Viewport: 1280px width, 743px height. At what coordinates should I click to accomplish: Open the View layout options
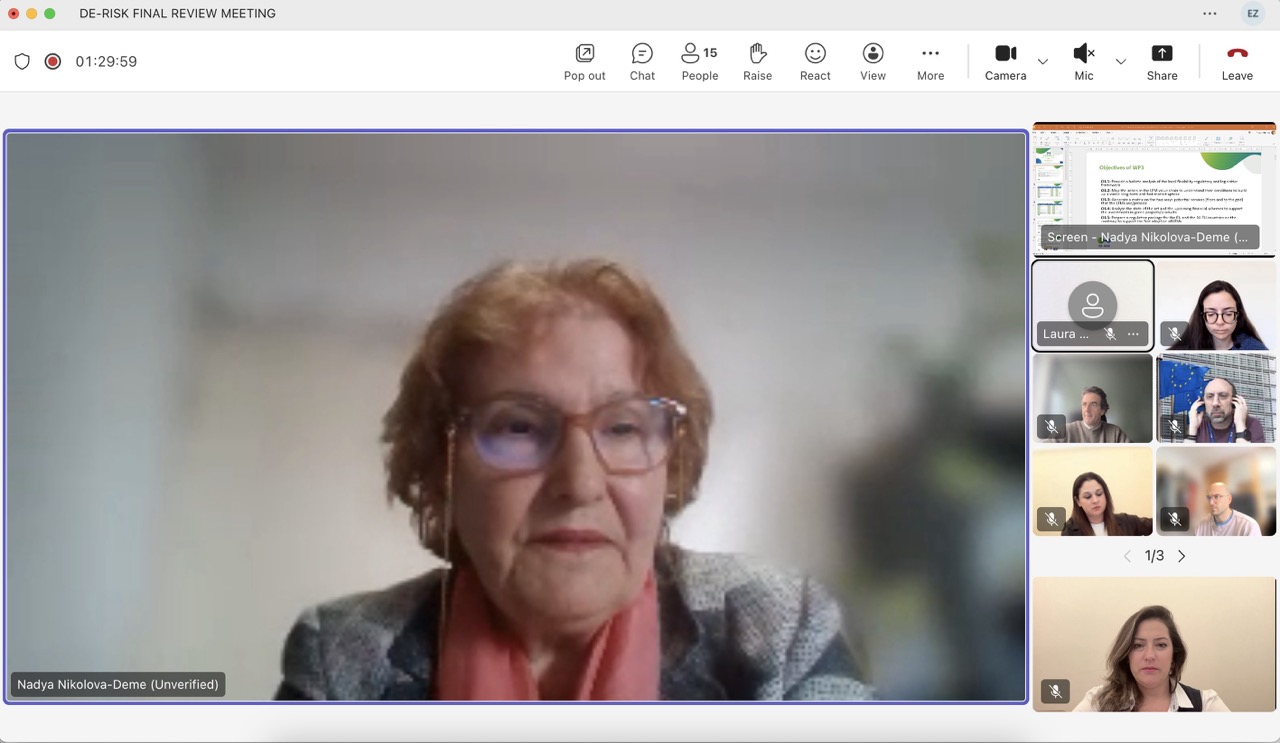click(873, 61)
